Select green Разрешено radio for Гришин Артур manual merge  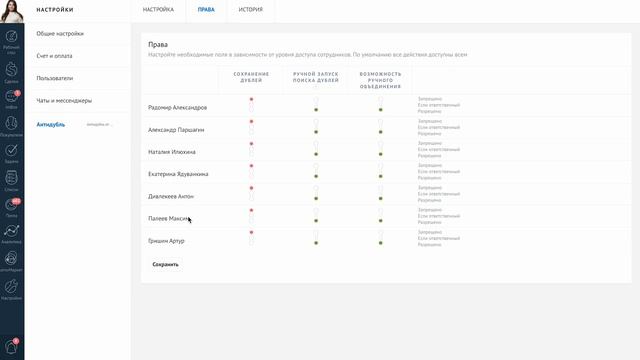tap(380, 243)
